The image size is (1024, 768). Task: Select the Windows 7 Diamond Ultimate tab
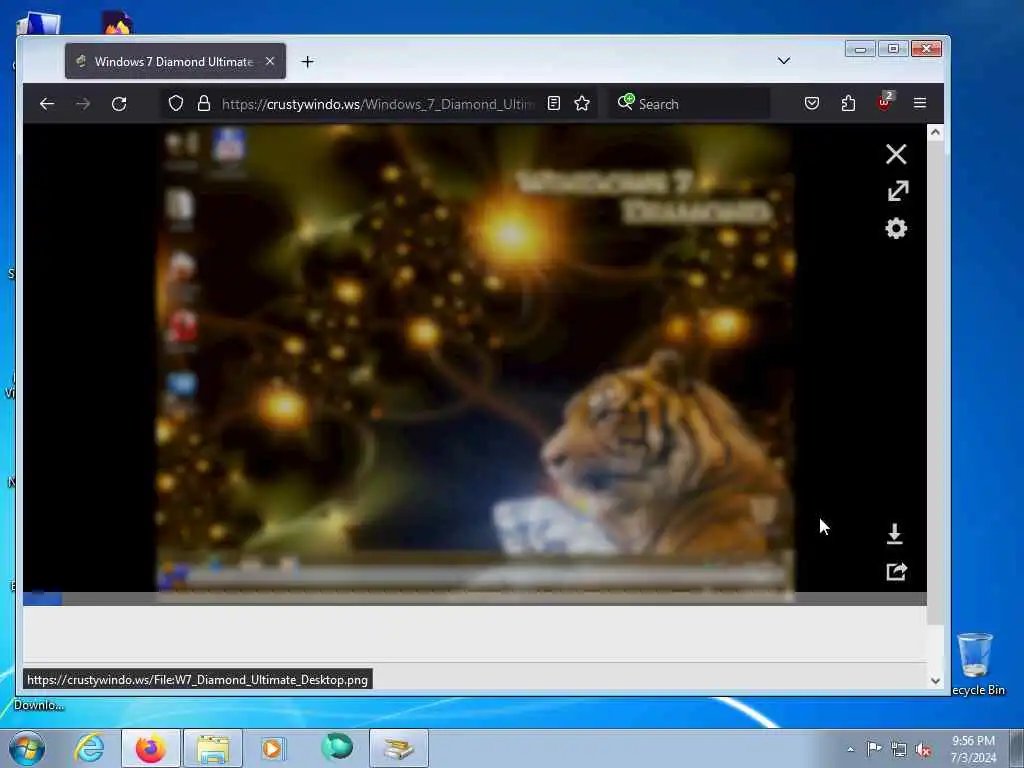(175, 61)
